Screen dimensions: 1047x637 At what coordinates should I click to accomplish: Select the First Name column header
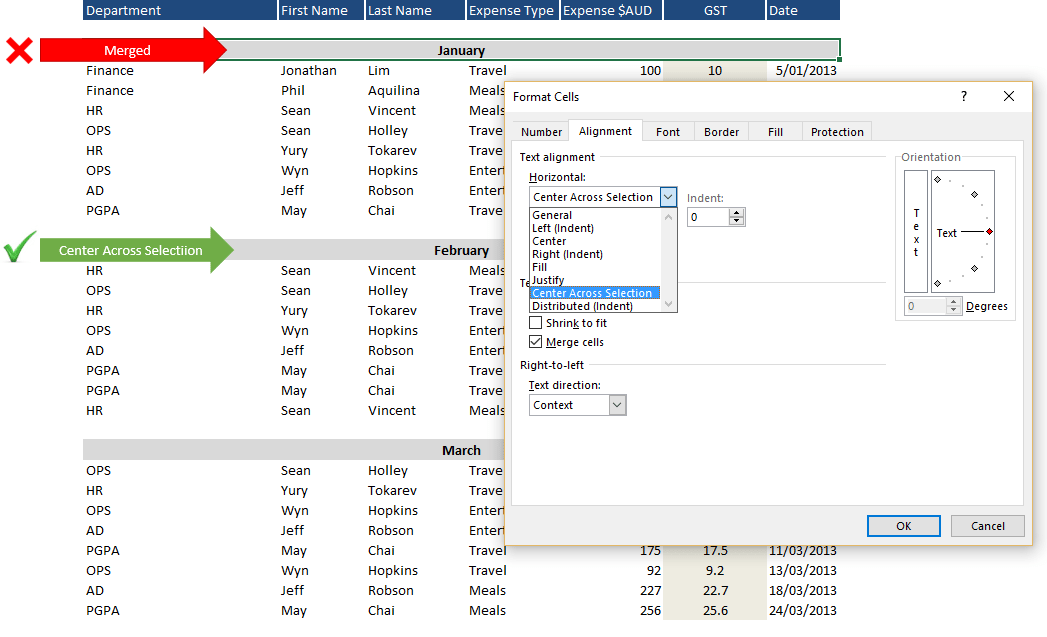click(x=321, y=10)
